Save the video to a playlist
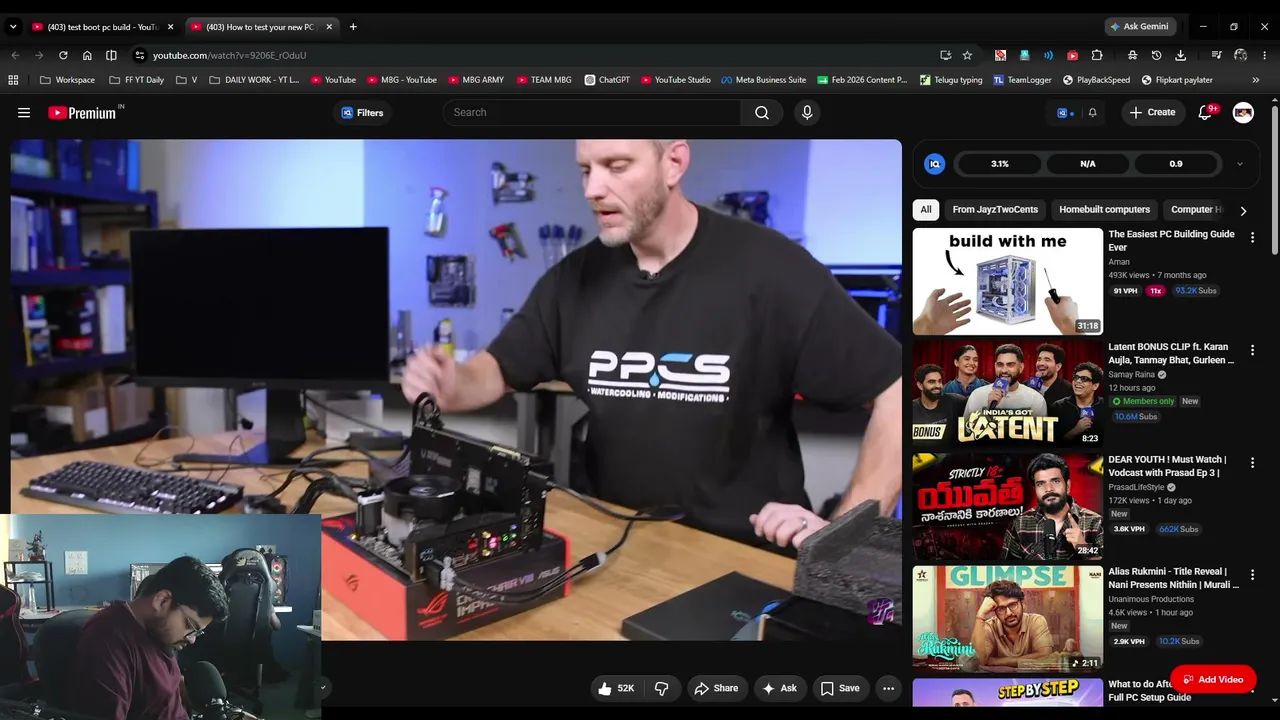 point(840,688)
